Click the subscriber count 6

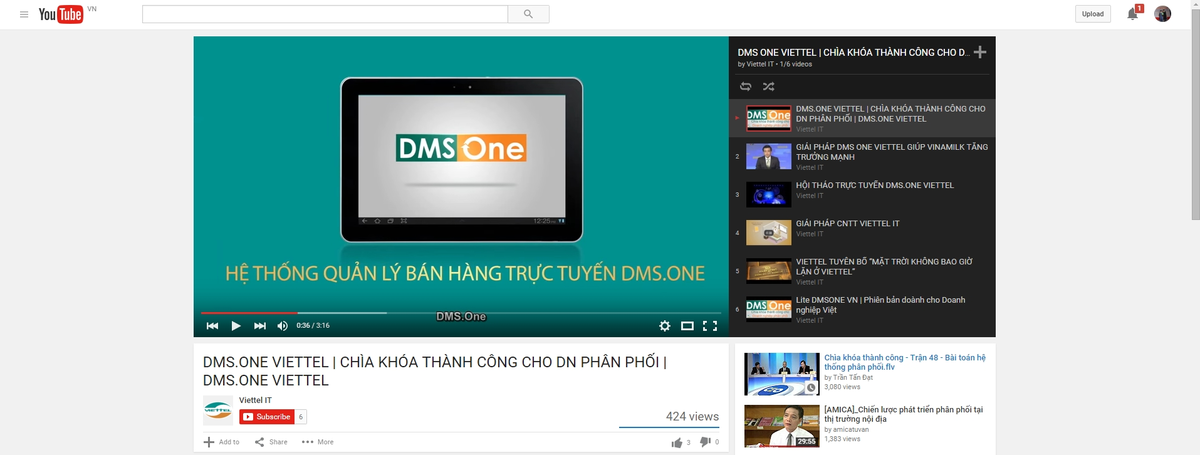[301, 416]
